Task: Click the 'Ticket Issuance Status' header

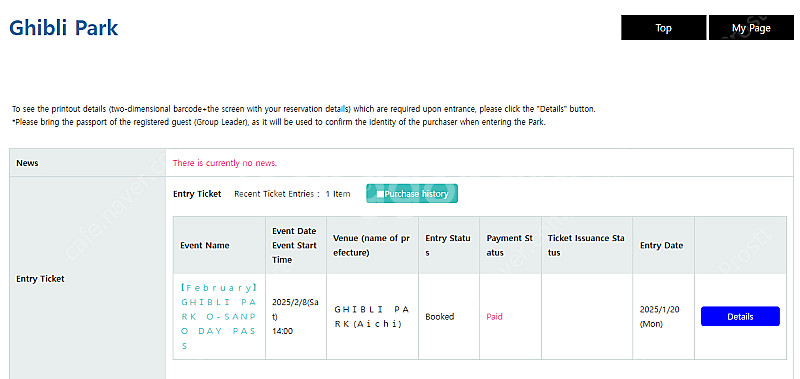Action: 586,245
